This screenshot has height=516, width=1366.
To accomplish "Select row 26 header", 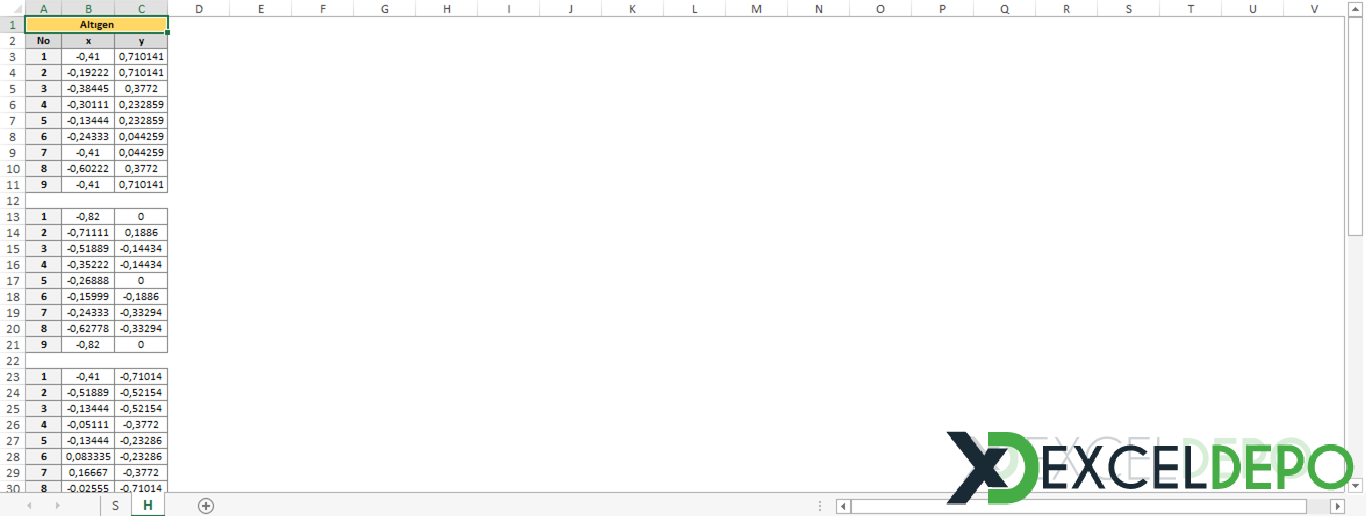I will click(x=12, y=424).
